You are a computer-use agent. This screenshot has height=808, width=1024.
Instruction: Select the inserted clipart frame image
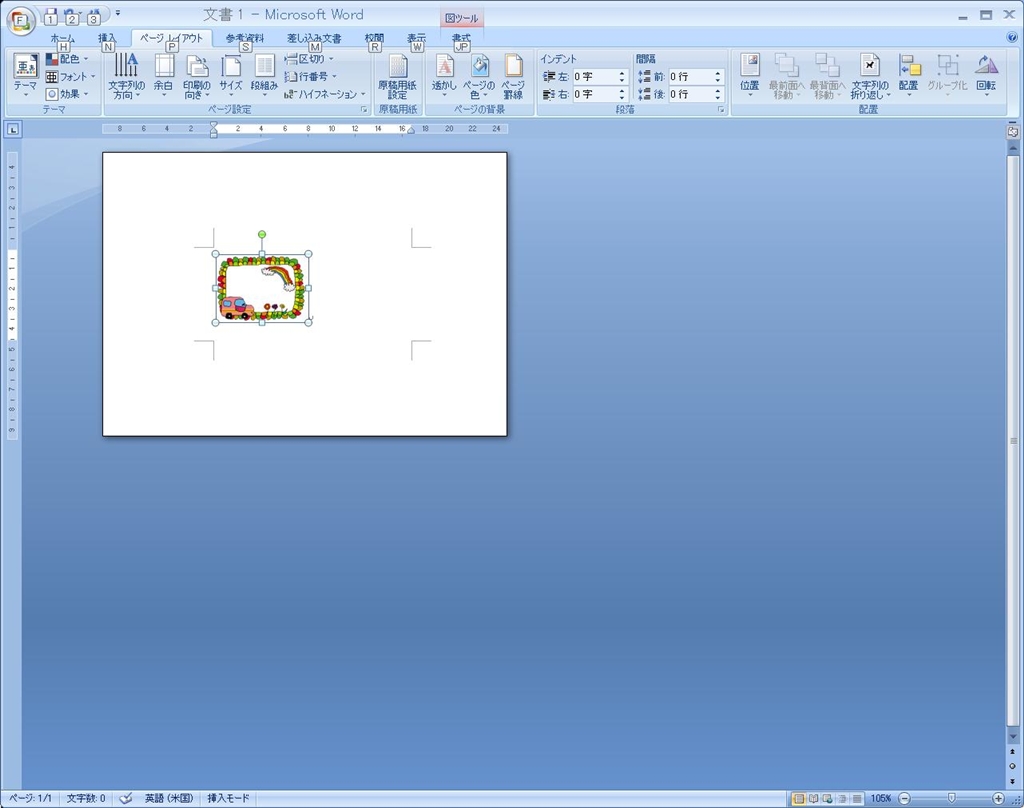pos(261,289)
